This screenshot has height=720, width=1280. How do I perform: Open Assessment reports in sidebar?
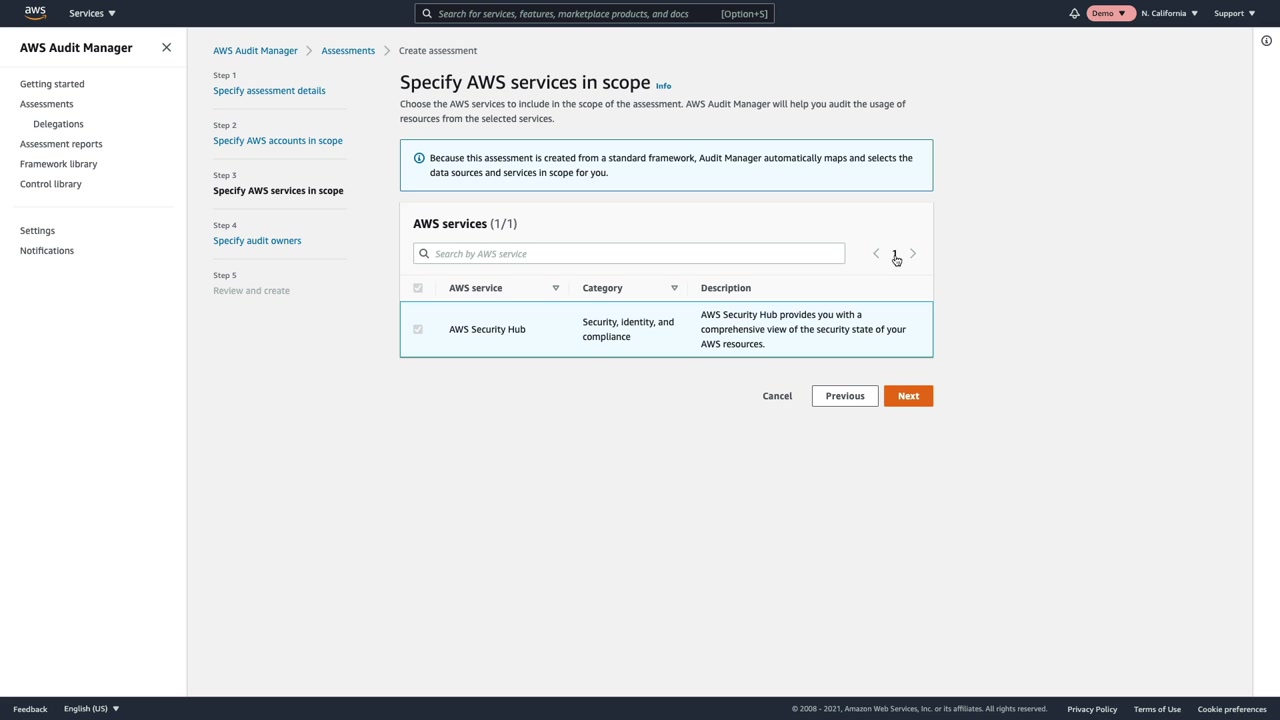pos(61,144)
